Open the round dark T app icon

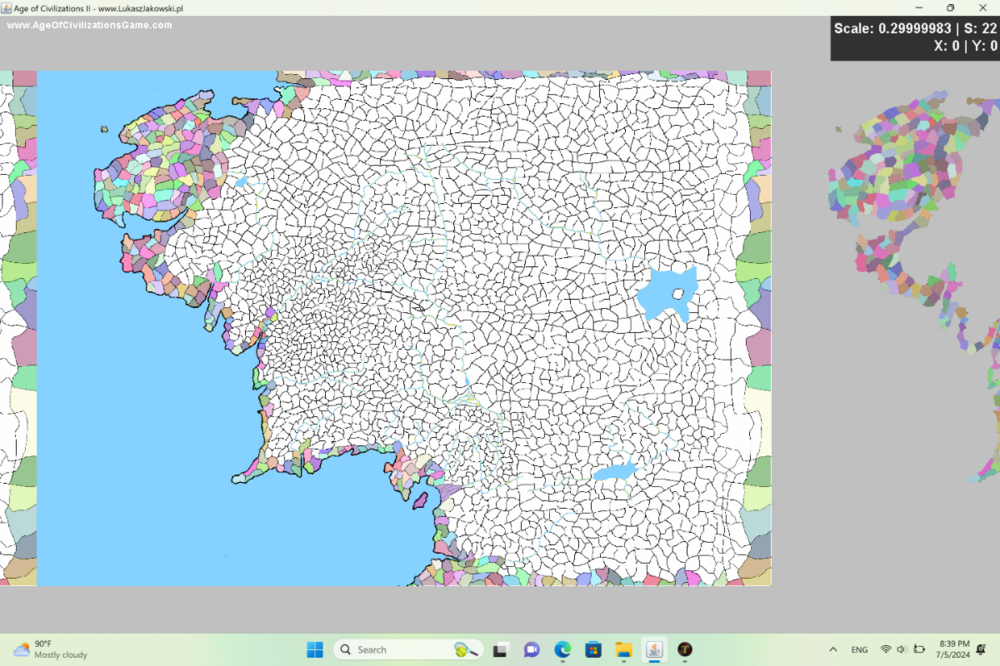[685, 649]
